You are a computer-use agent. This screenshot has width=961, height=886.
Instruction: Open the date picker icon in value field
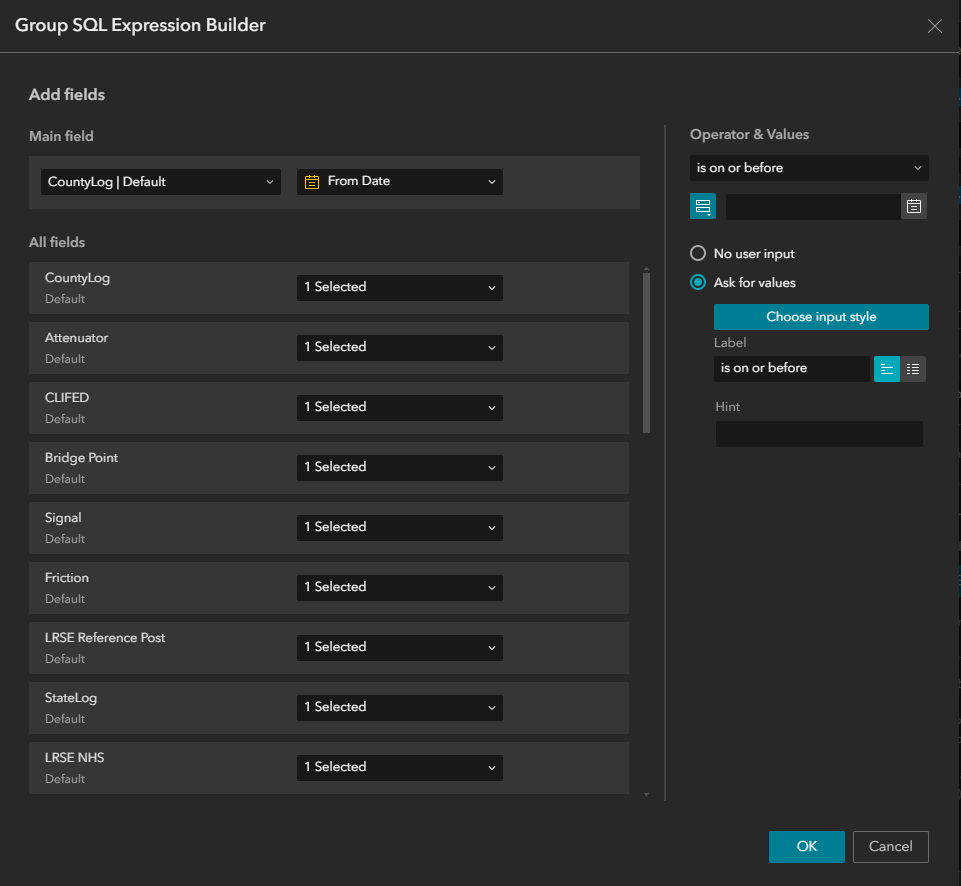(x=914, y=206)
